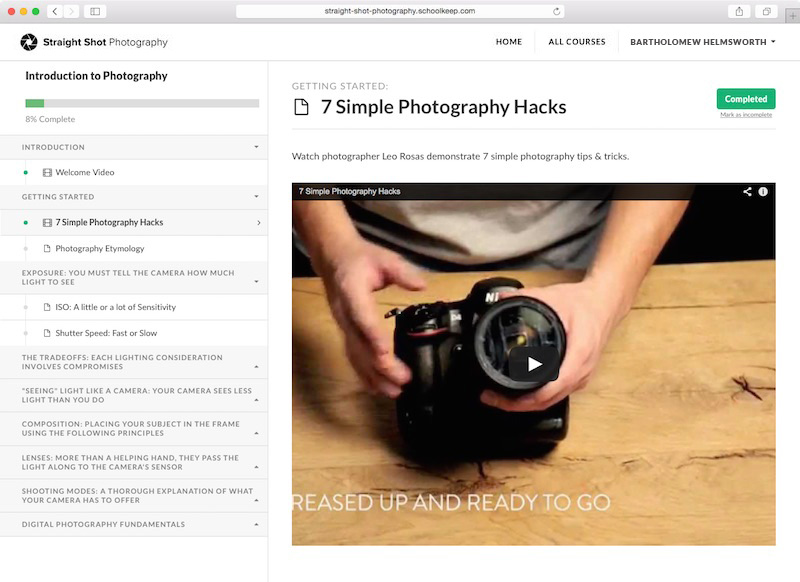The image size is (800, 582).
Task: Open the Welcome Video lesson
Action: tap(85, 172)
